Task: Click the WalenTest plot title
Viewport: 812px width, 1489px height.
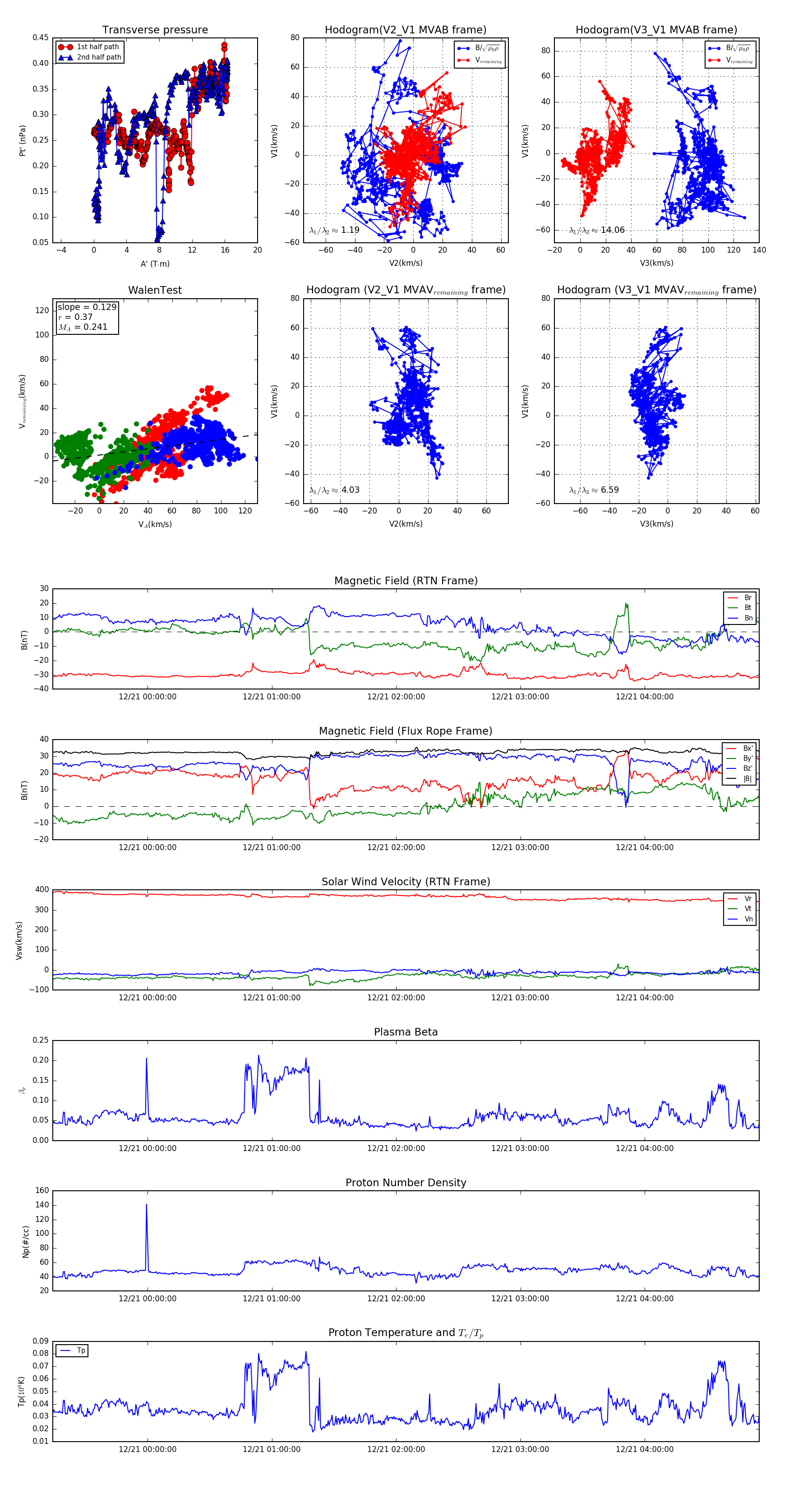Action: click(x=155, y=290)
